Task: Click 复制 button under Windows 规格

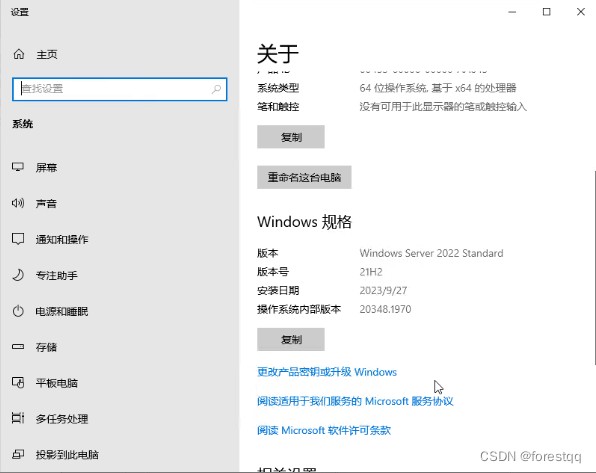Action: tap(291, 339)
